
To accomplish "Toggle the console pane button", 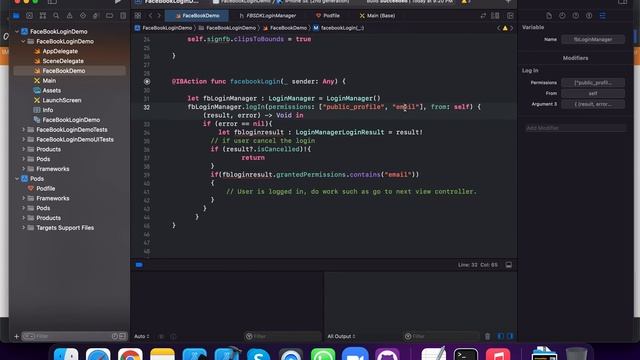I will point(510,336).
